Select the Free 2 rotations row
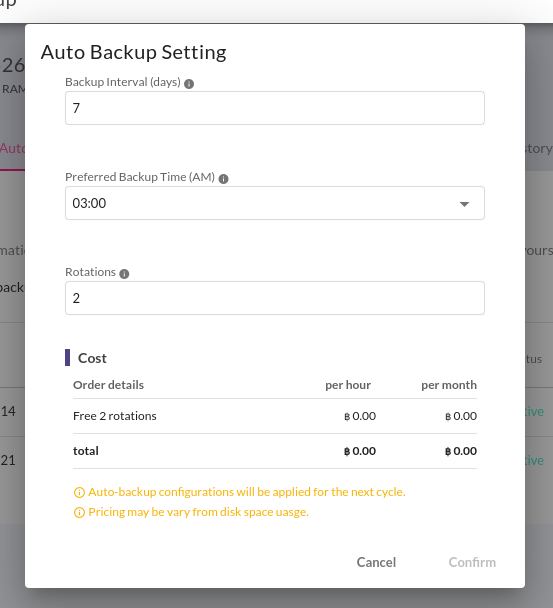This screenshot has height=608, width=553. pyautogui.click(x=275, y=416)
